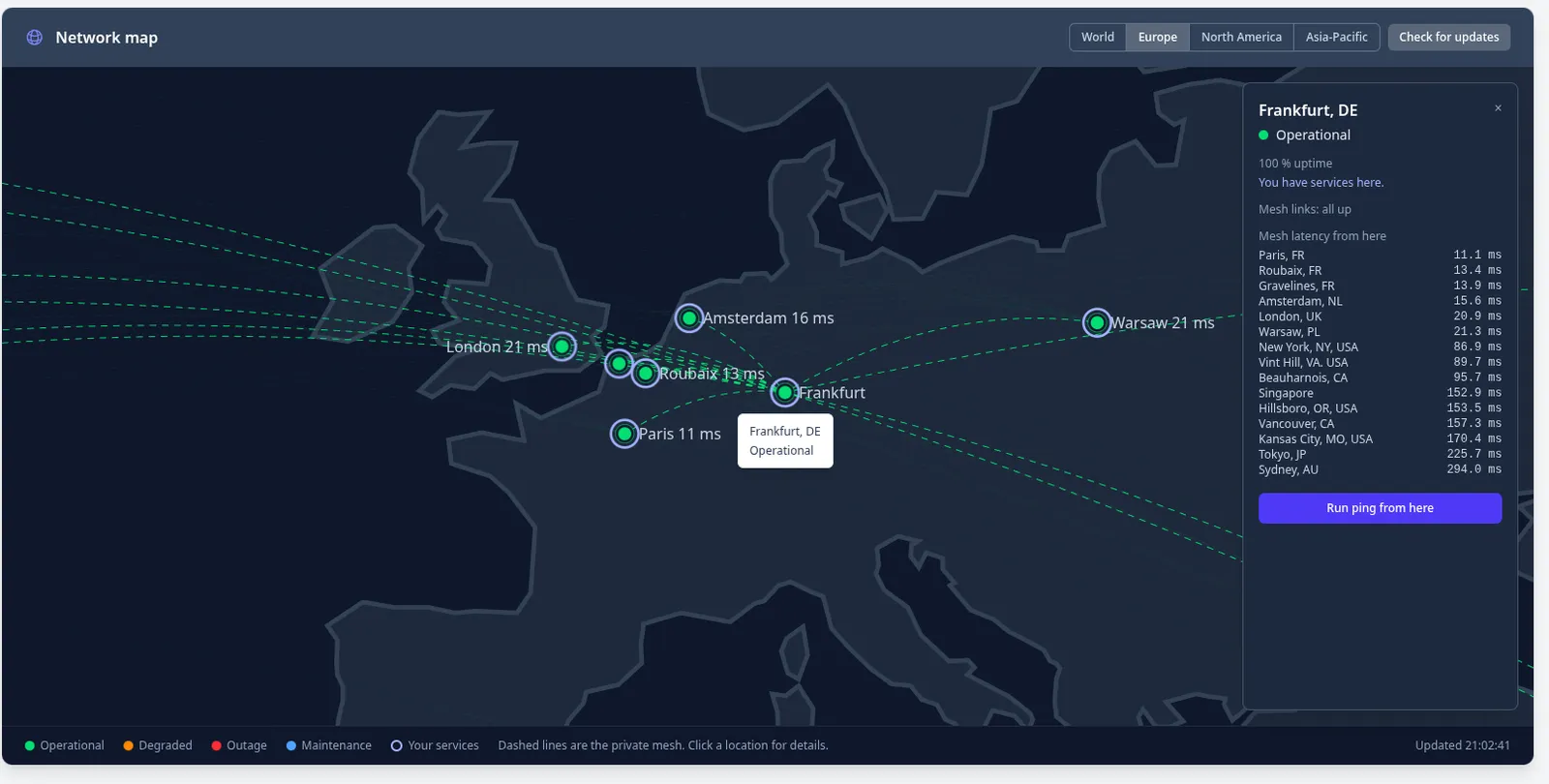Select the Gravelines node marker left of Roubaix
1549x784 pixels.
(x=619, y=364)
